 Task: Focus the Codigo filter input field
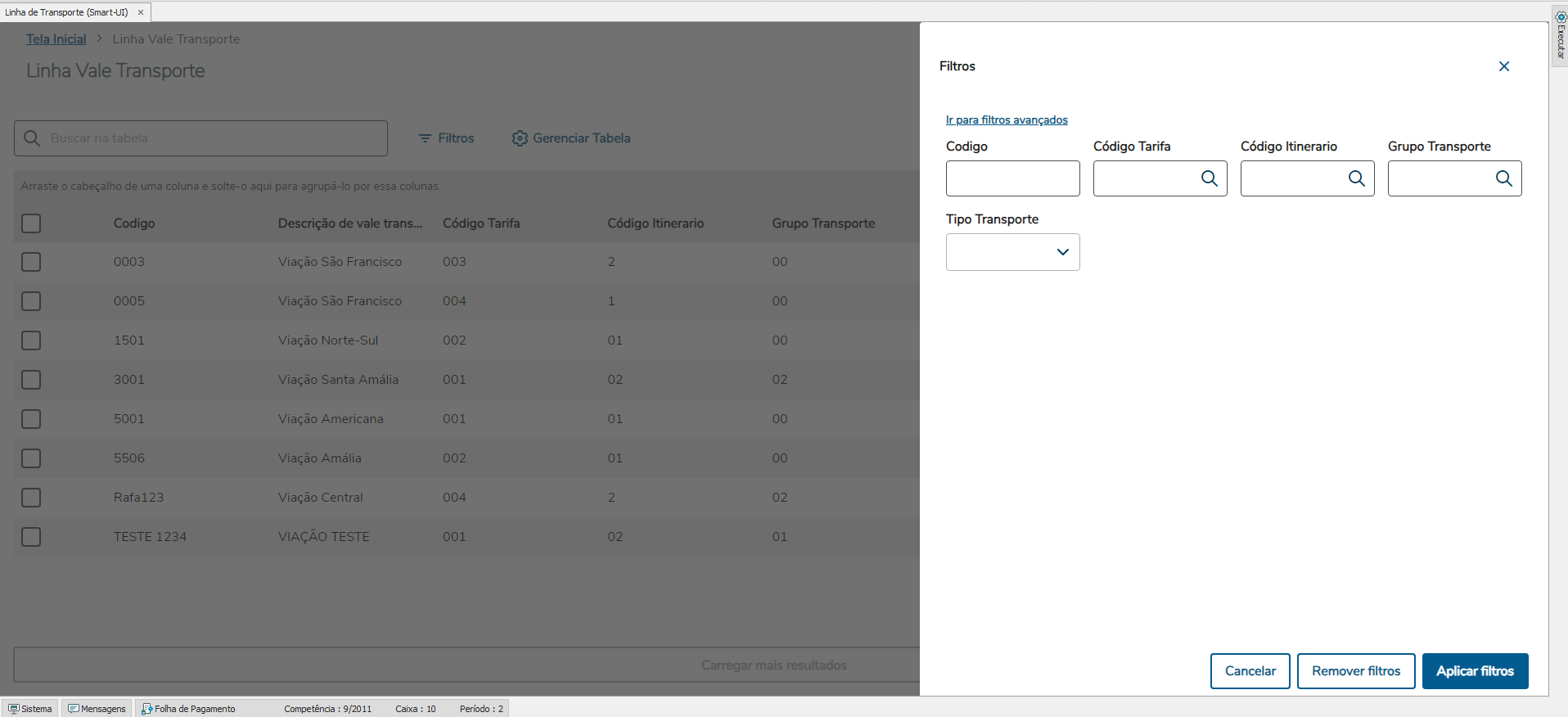(1012, 178)
